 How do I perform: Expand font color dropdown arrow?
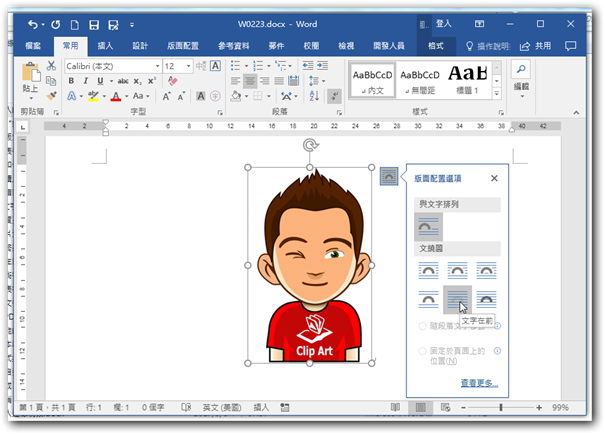click(x=126, y=96)
